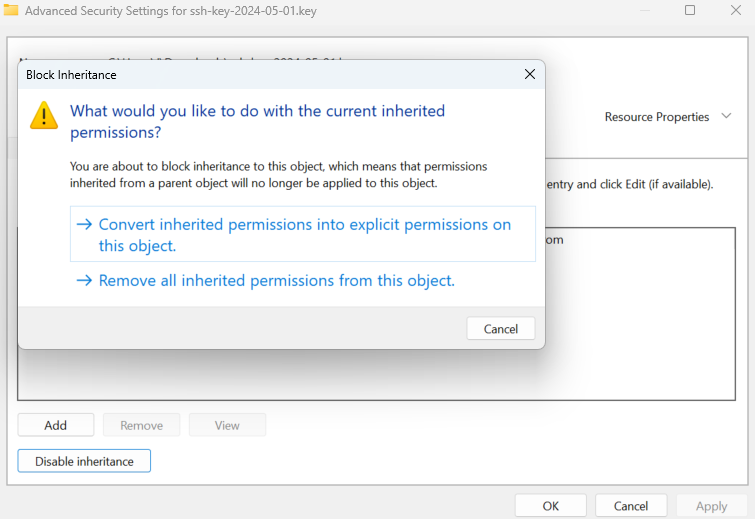Maximize the Advanced Security Settings window
This screenshot has height=519, width=755.
(690, 10)
